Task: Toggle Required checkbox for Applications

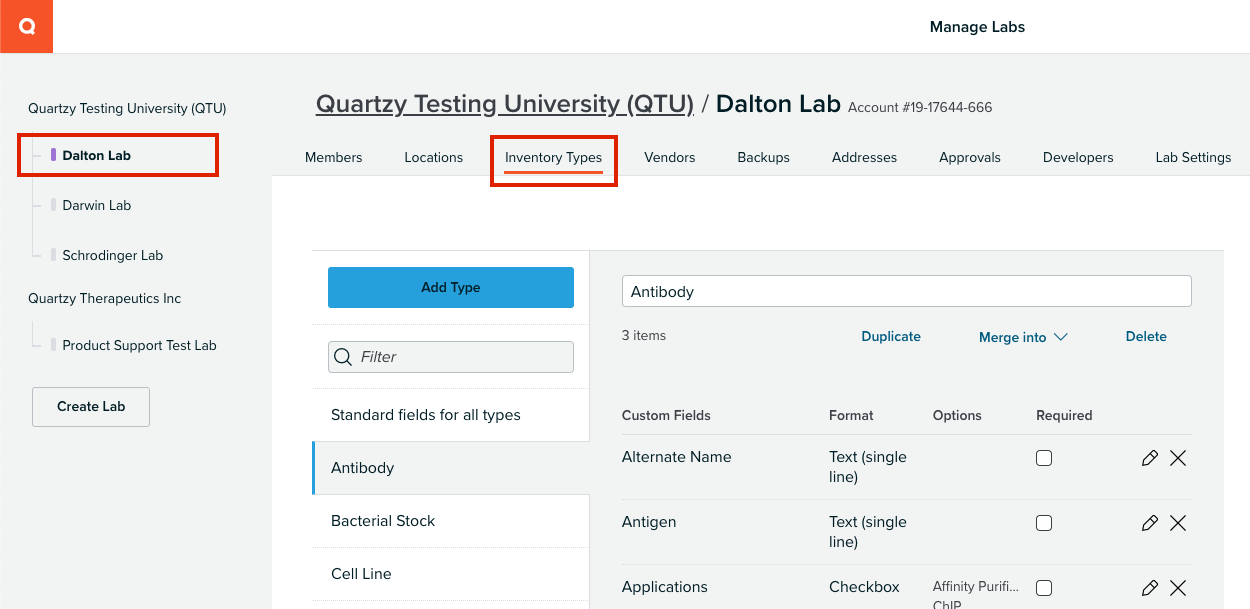Action: pyautogui.click(x=1044, y=588)
